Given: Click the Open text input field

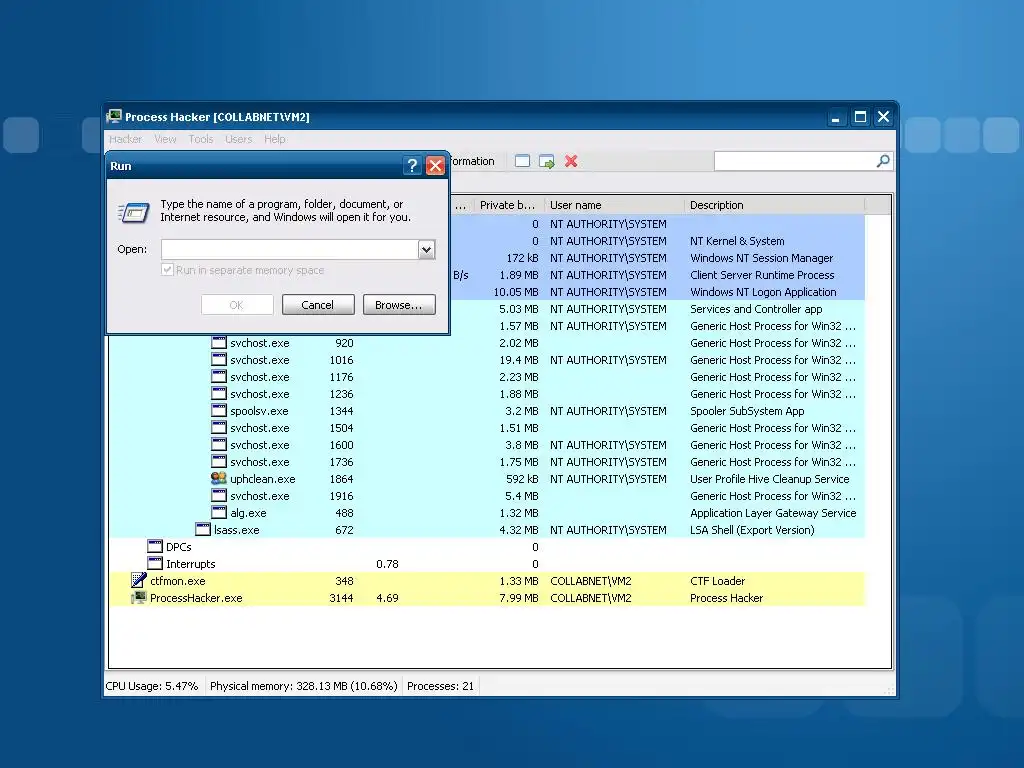Looking at the screenshot, I should pos(290,249).
